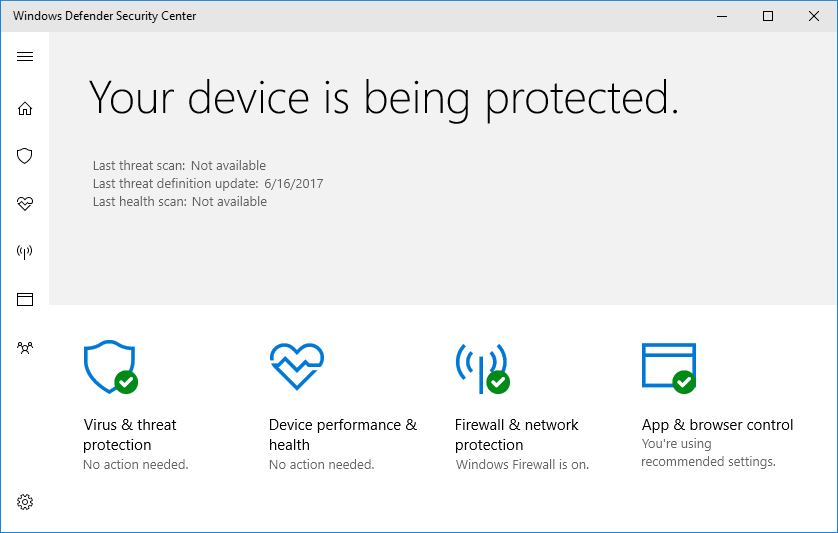
Task: Click the large heart health tile icon
Action: (297, 366)
